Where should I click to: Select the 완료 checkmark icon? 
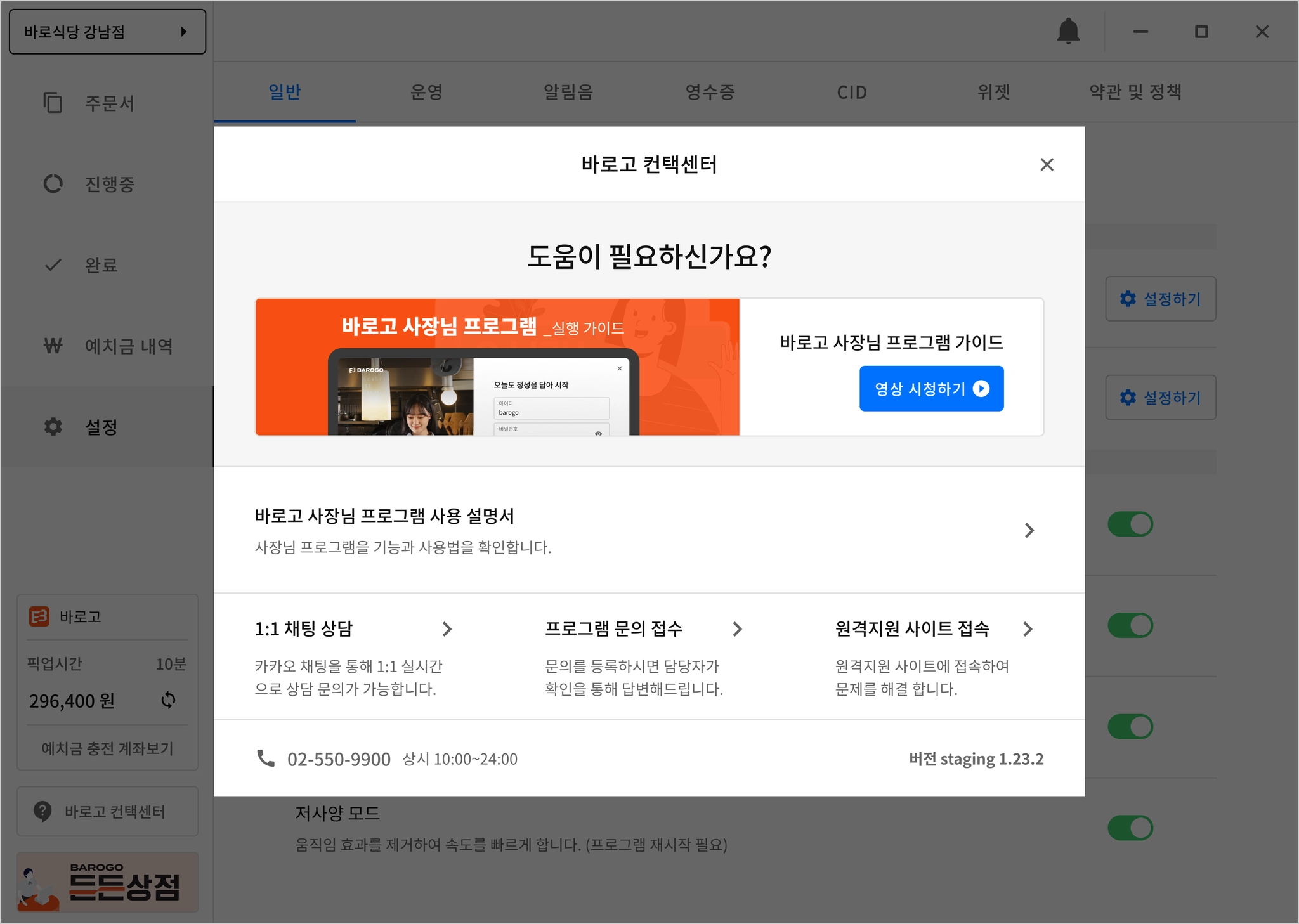[53, 265]
